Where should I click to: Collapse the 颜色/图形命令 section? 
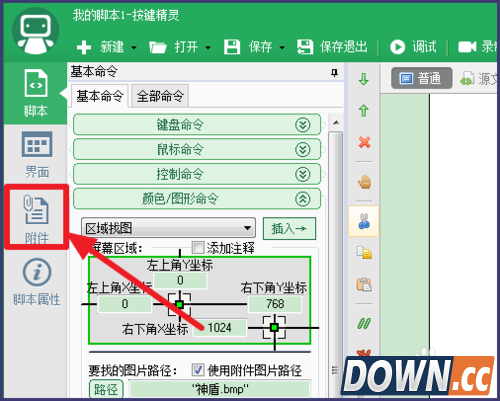[197, 199]
